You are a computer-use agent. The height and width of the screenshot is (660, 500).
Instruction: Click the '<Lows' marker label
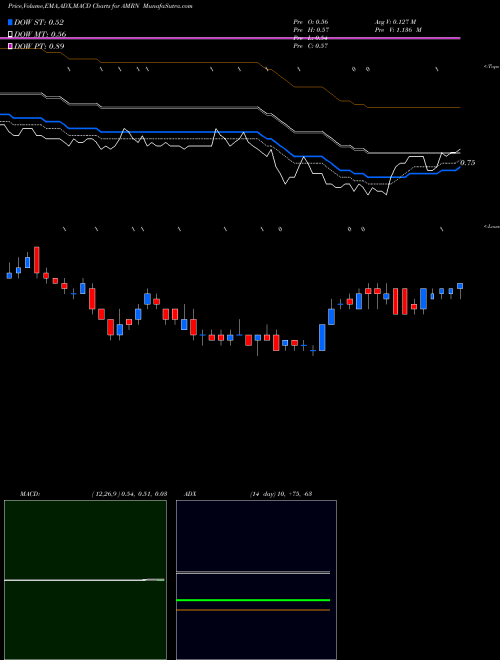pos(492,226)
